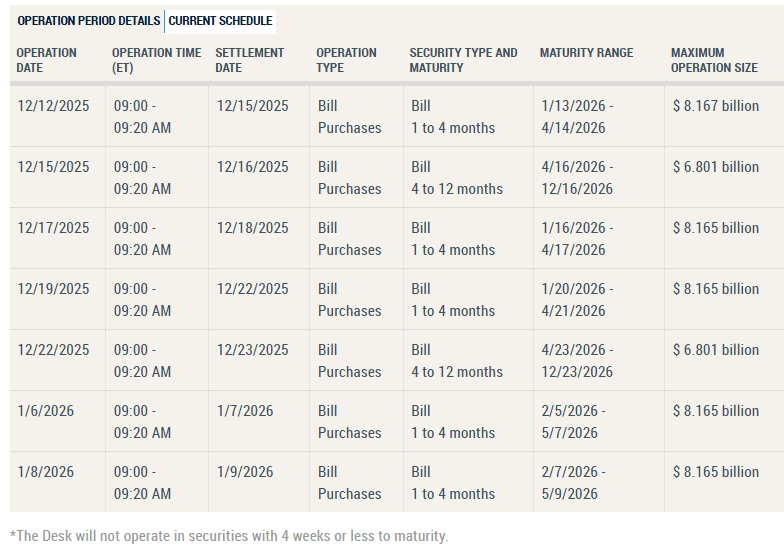Viewport: 784px width, 550px height.
Task: Select maturity range 1/20/2026 - 4/21/2026
Action: tap(577, 300)
